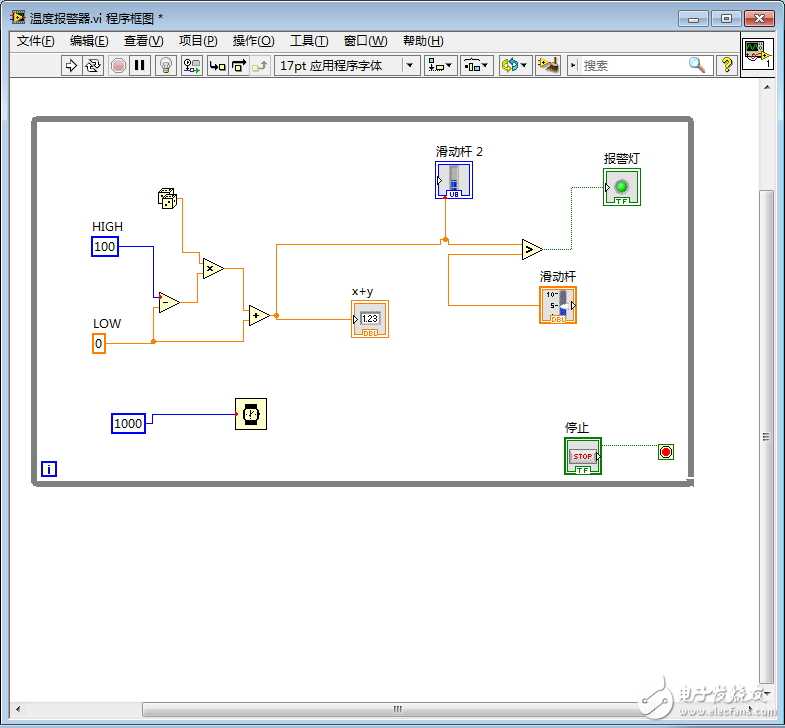This screenshot has height=728, width=785.
Task: Click the 停止 label text
Action: click(x=577, y=428)
